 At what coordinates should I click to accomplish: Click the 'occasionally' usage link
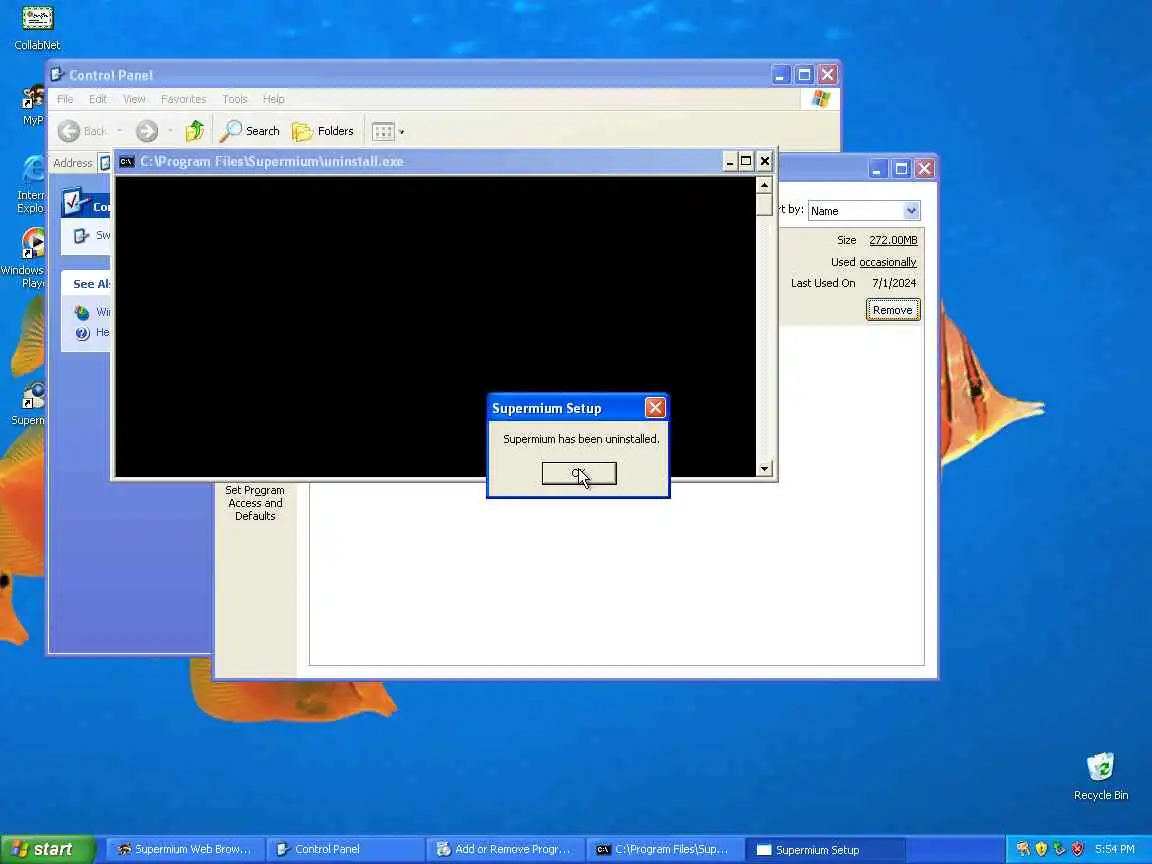click(x=888, y=262)
